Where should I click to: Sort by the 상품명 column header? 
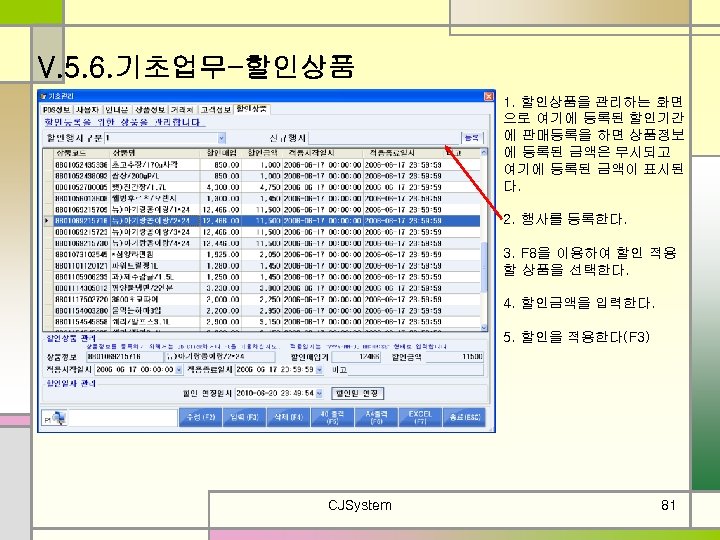(155, 152)
